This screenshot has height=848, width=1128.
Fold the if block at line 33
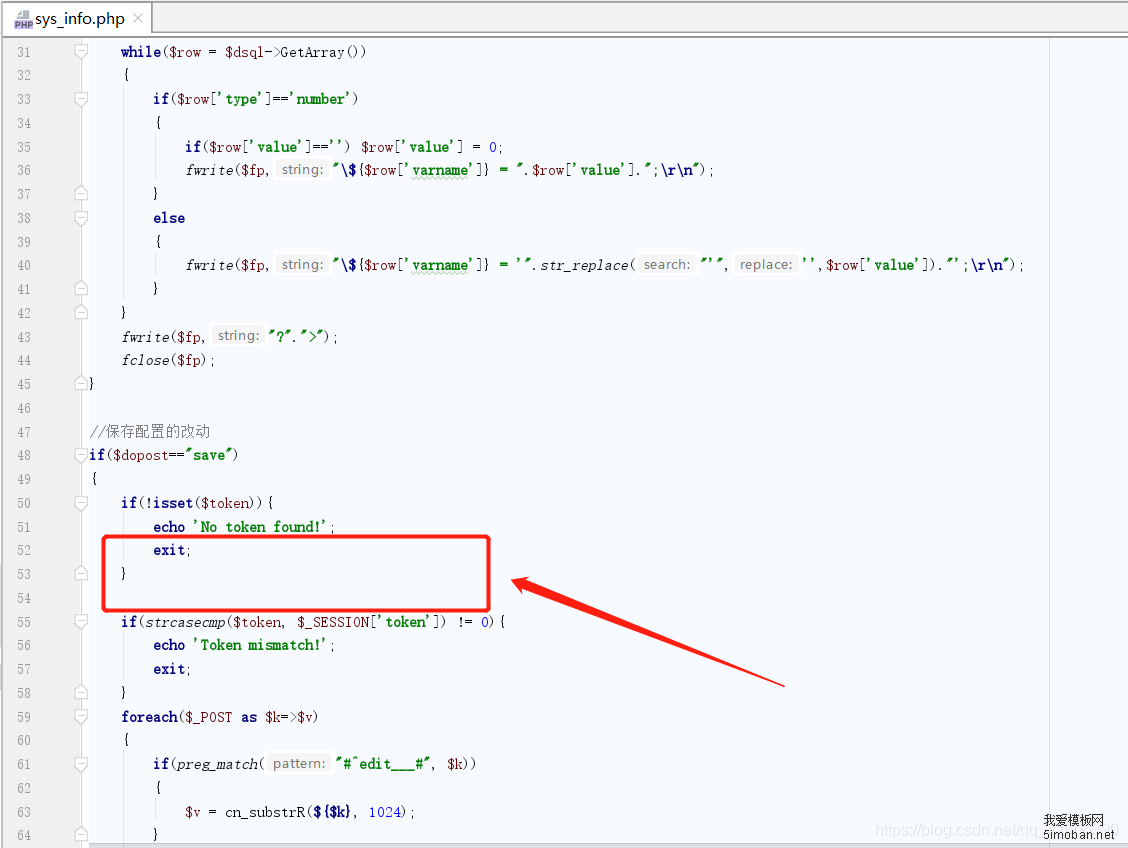81,99
